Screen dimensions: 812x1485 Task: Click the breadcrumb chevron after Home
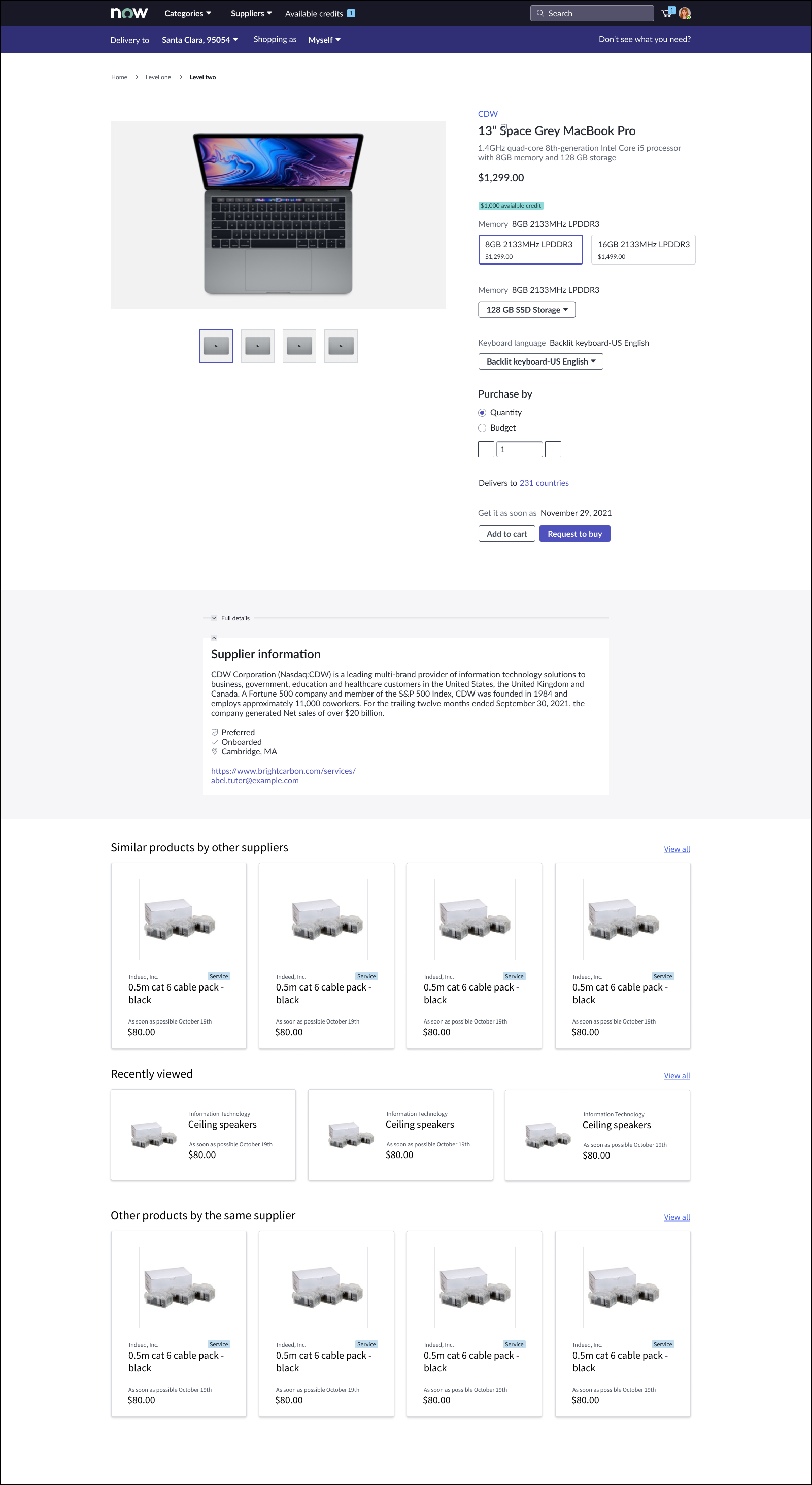point(137,77)
